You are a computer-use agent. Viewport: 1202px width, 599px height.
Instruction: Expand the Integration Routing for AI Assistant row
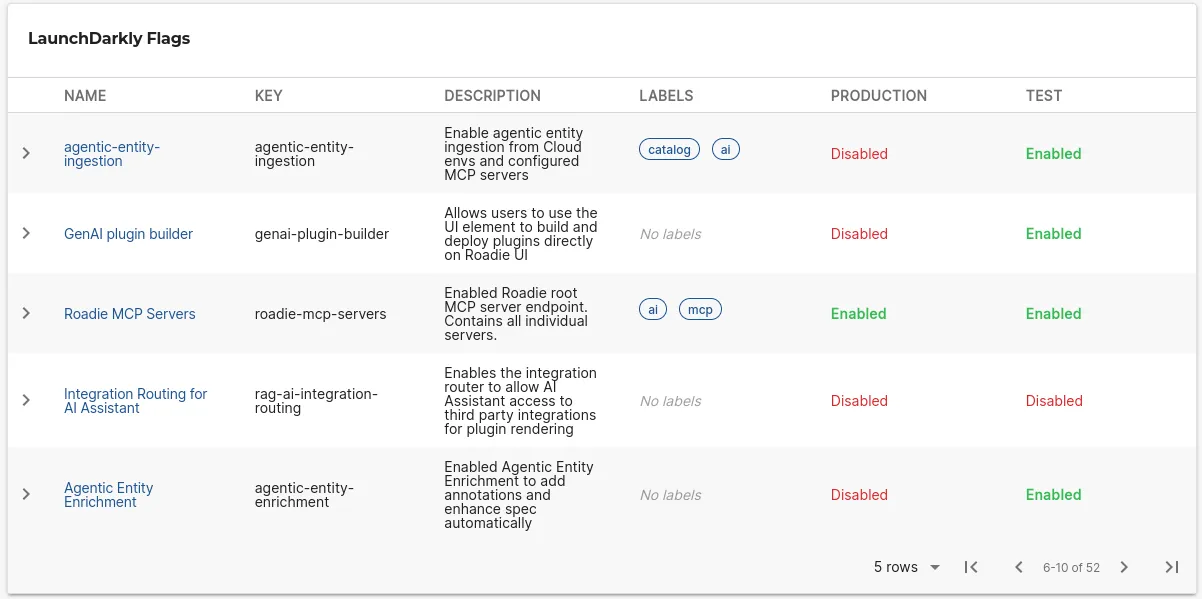tap(26, 400)
